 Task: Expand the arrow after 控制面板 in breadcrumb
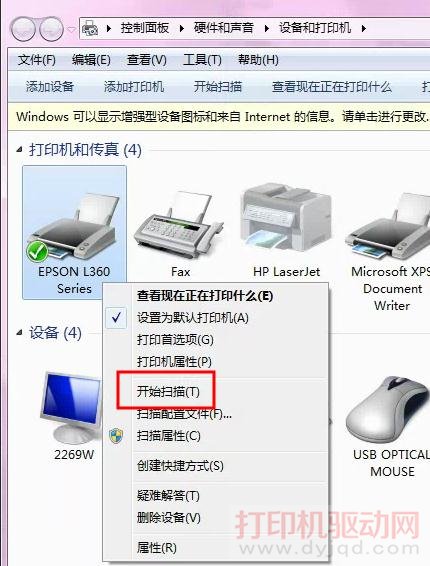(182, 28)
